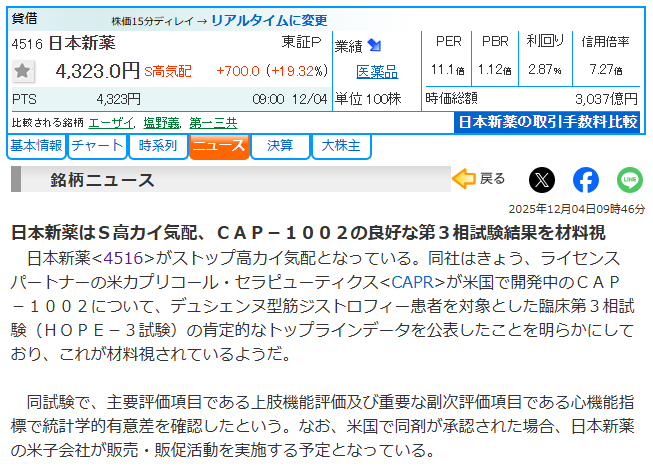Share the article via LINE
The height and width of the screenshot is (472, 653).
click(630, 180)
